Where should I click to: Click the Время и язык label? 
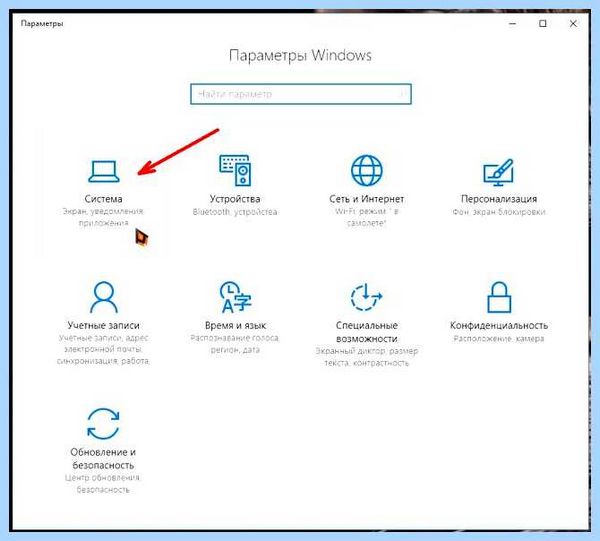[x=235, y=326]
